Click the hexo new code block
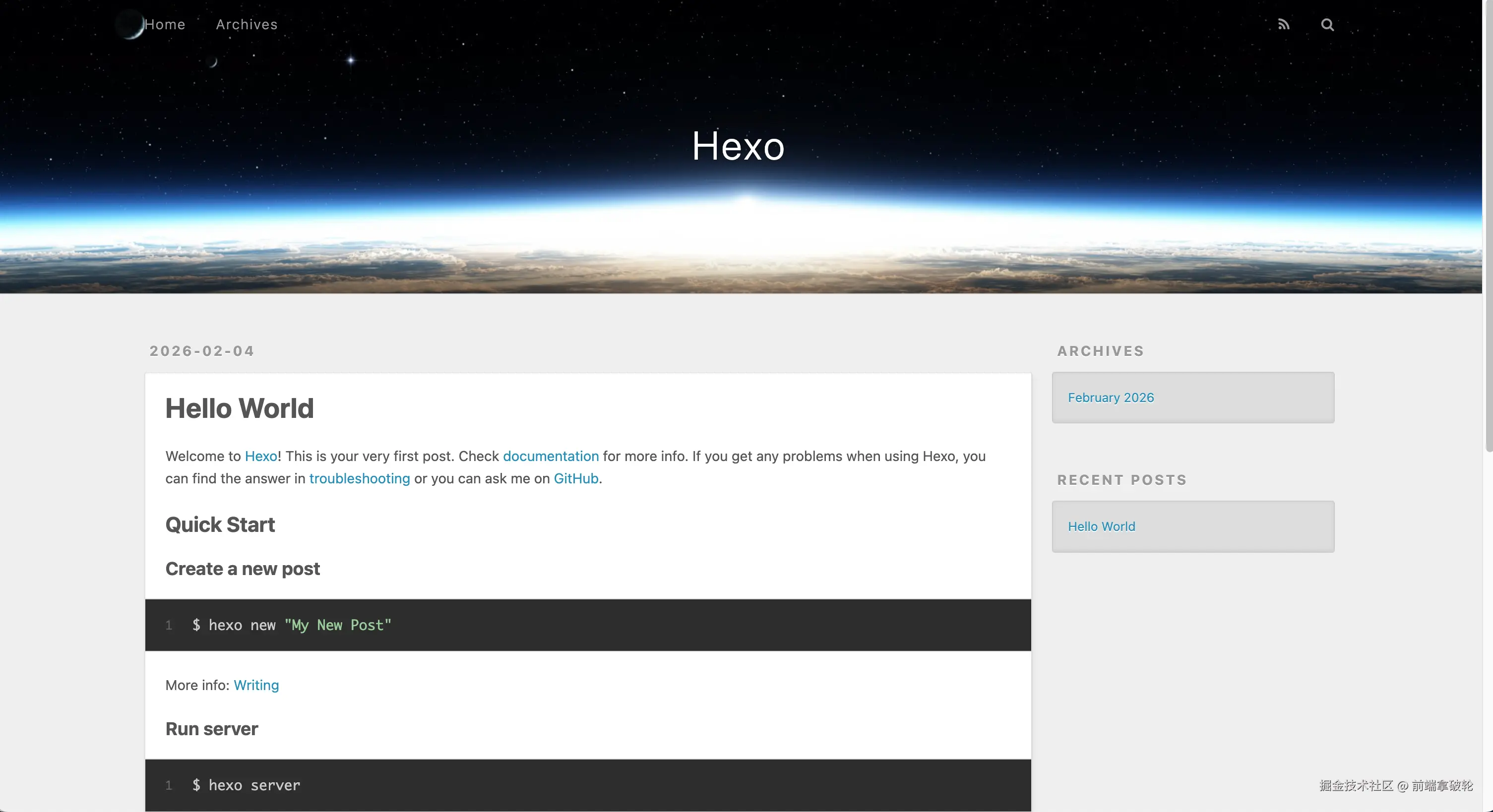Viewport: 1493px width, 812px height. (587, 625)
